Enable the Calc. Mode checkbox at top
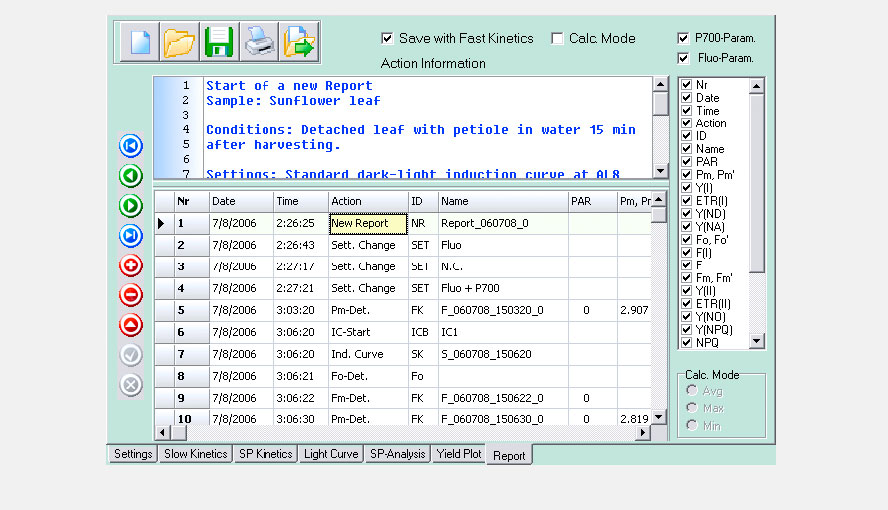 coord(557,38)
